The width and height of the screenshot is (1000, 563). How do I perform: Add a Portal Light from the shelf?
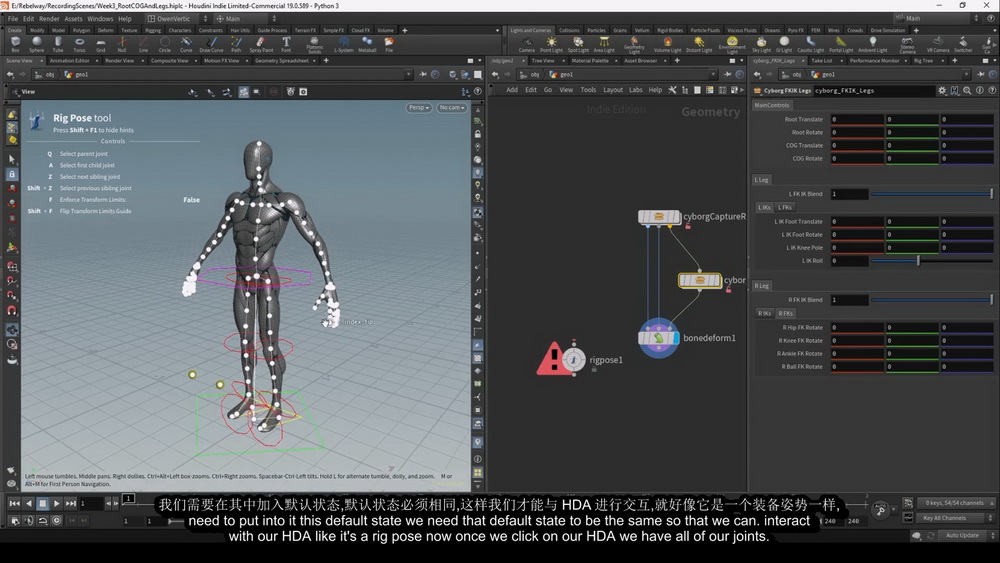coord(841,45)
